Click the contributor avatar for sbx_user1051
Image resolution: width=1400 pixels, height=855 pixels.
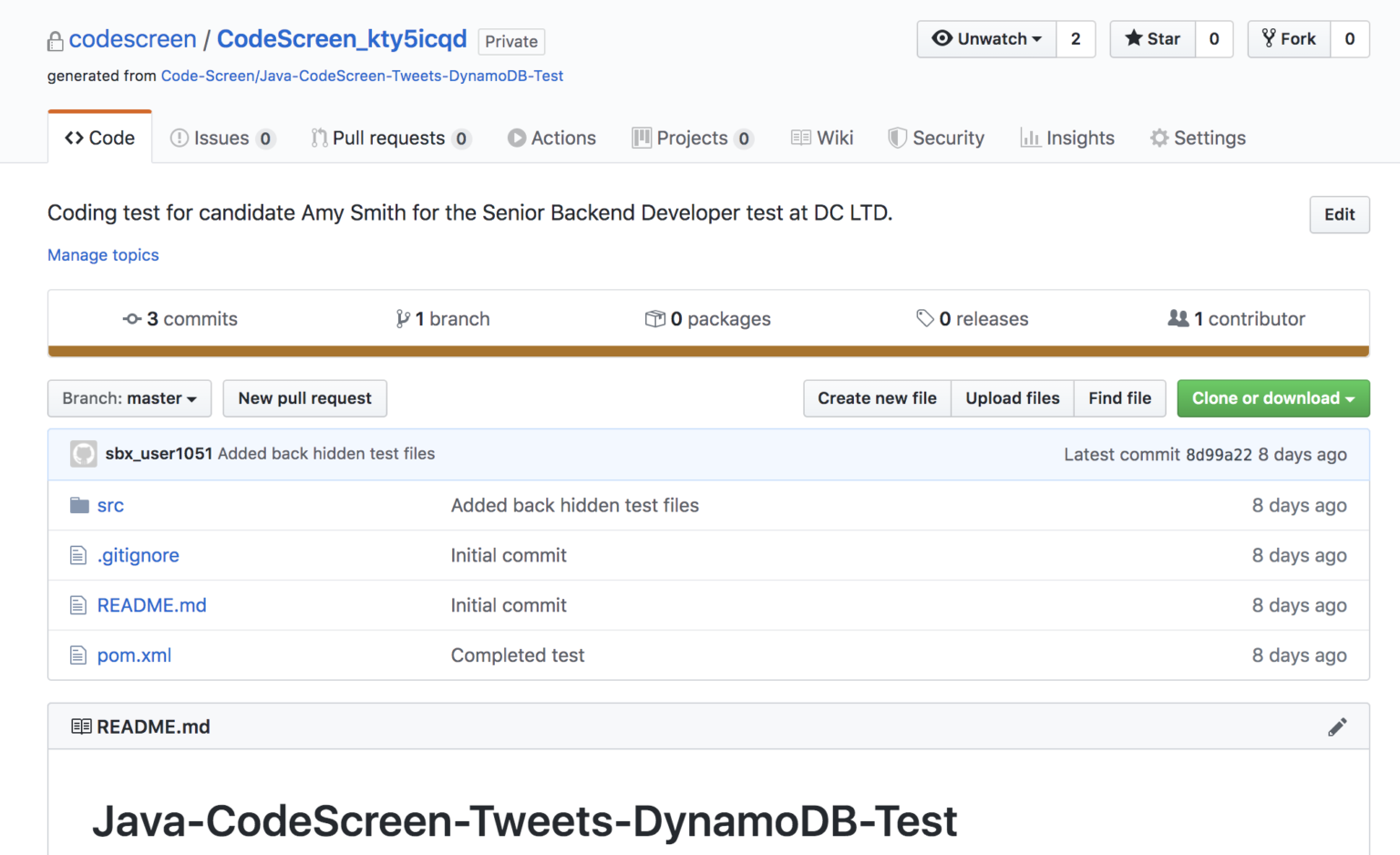coord(83,453)
